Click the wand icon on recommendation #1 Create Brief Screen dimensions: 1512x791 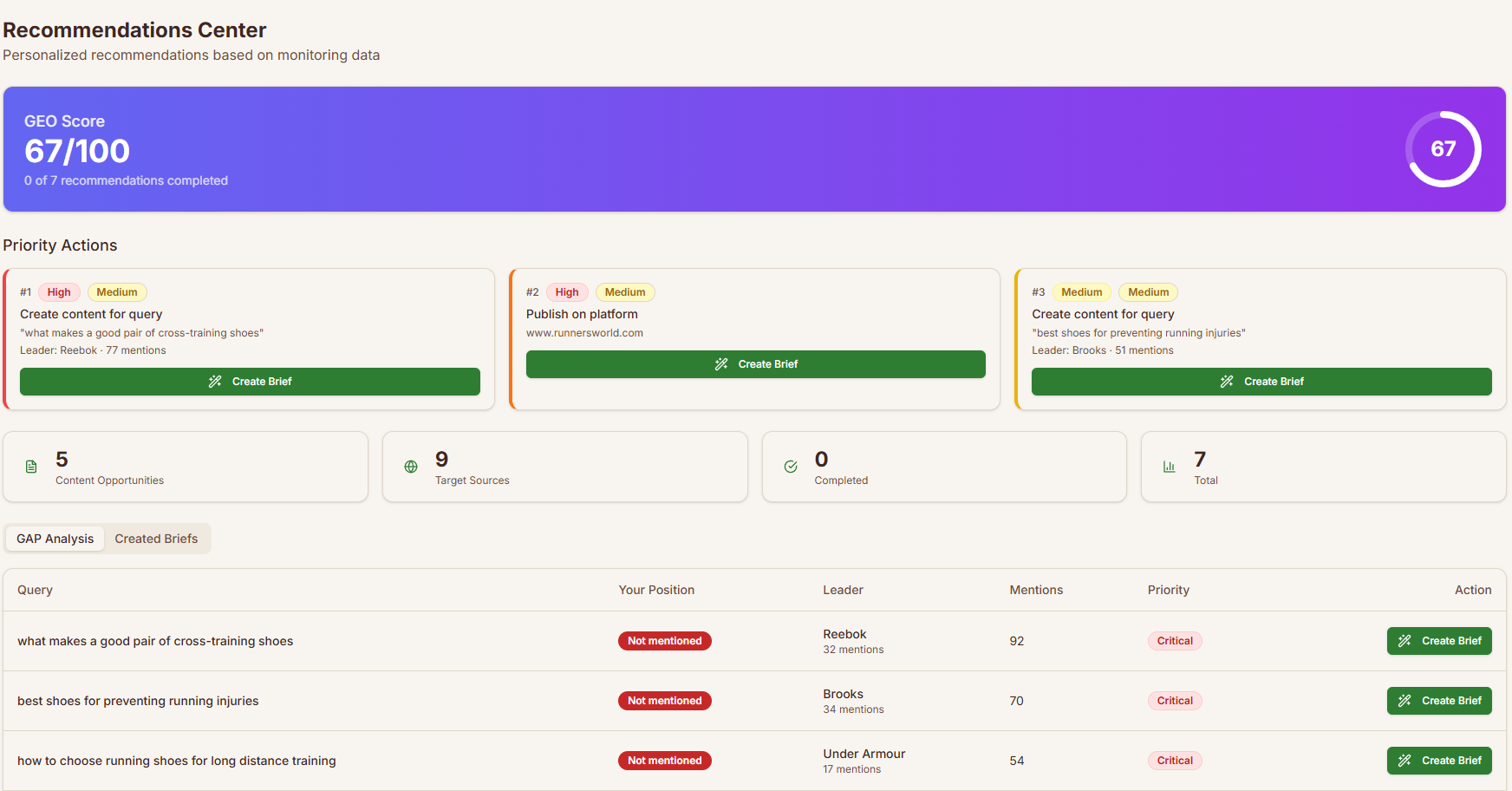(x=215, y=381)
